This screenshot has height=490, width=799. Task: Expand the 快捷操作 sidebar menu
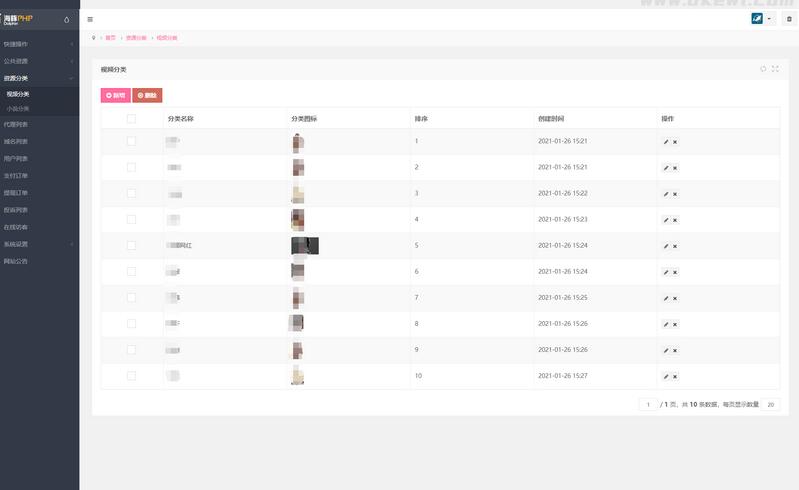coord(38,45)
